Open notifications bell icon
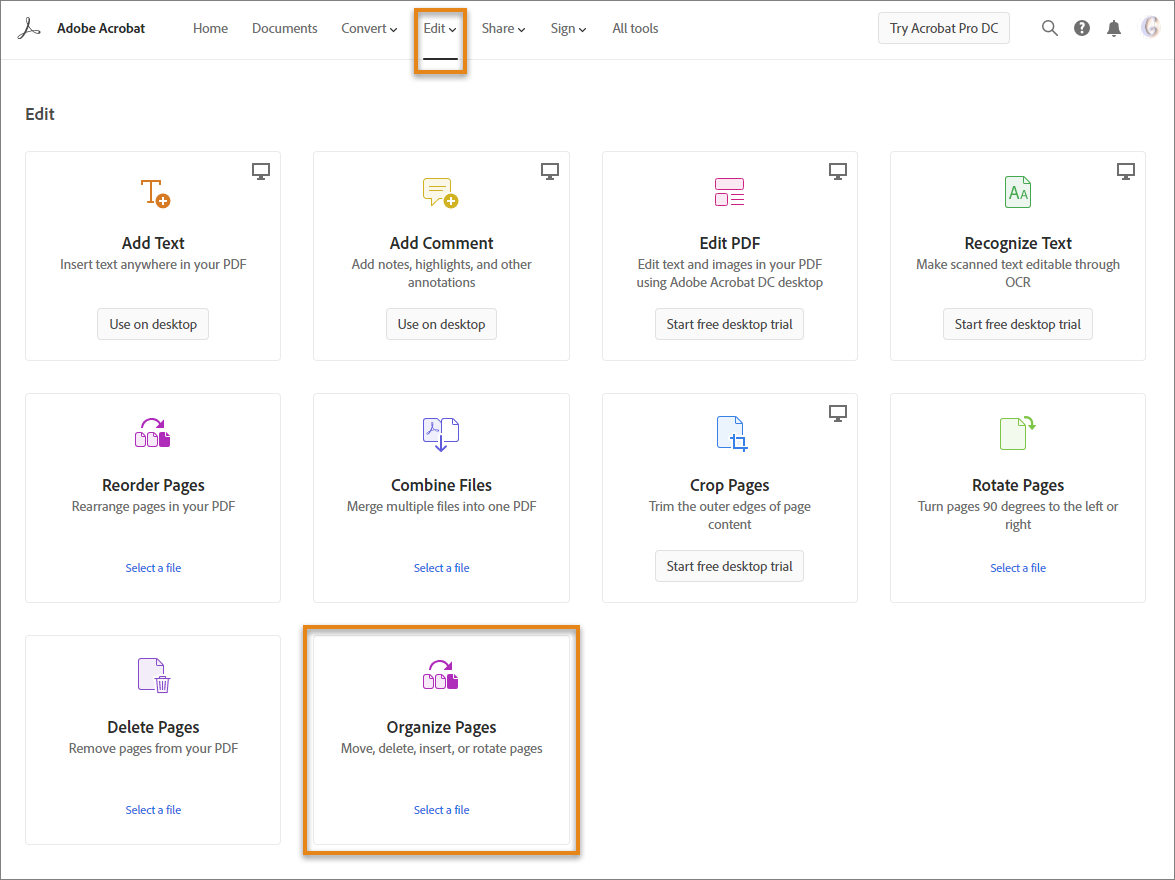 point(1114,28)
